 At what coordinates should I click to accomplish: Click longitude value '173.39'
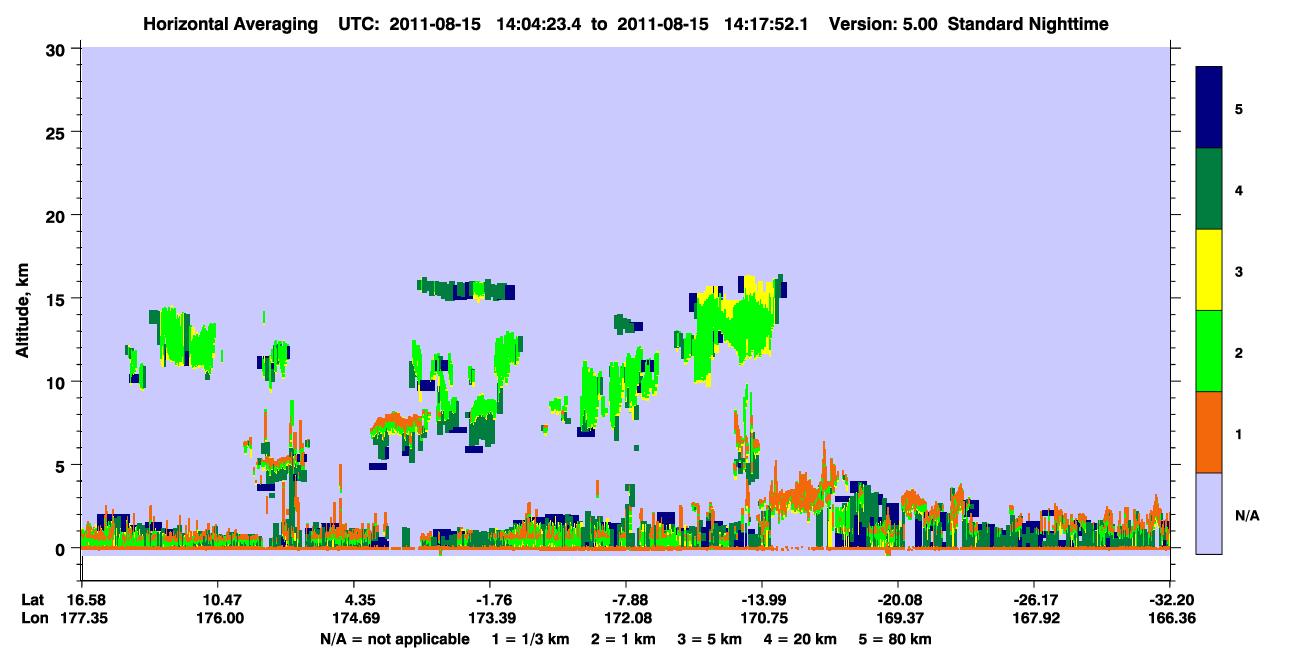click(x=490, y=619)
